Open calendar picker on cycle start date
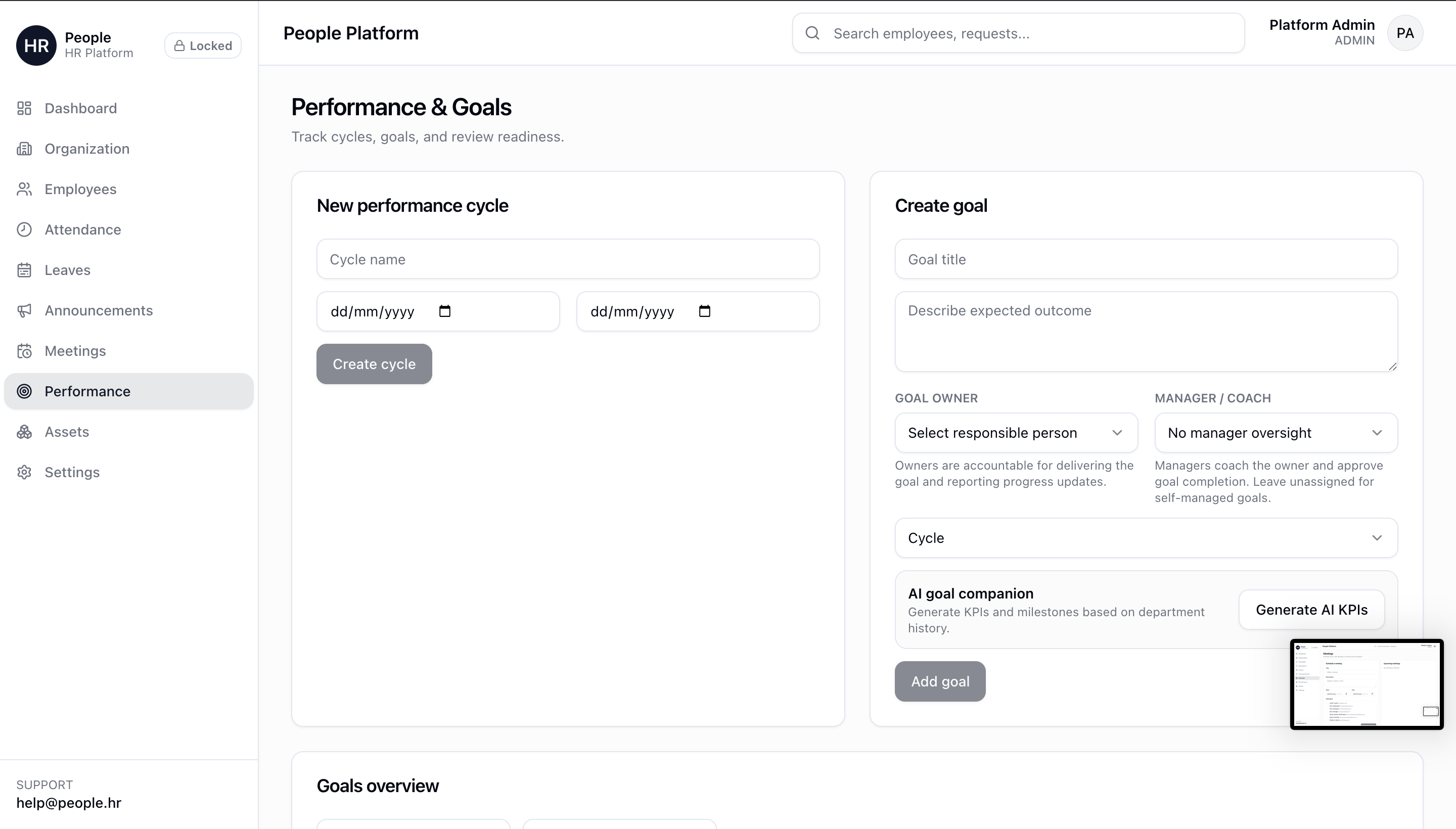This screenshot has width=1456, height=829. [x=445, y=311]
